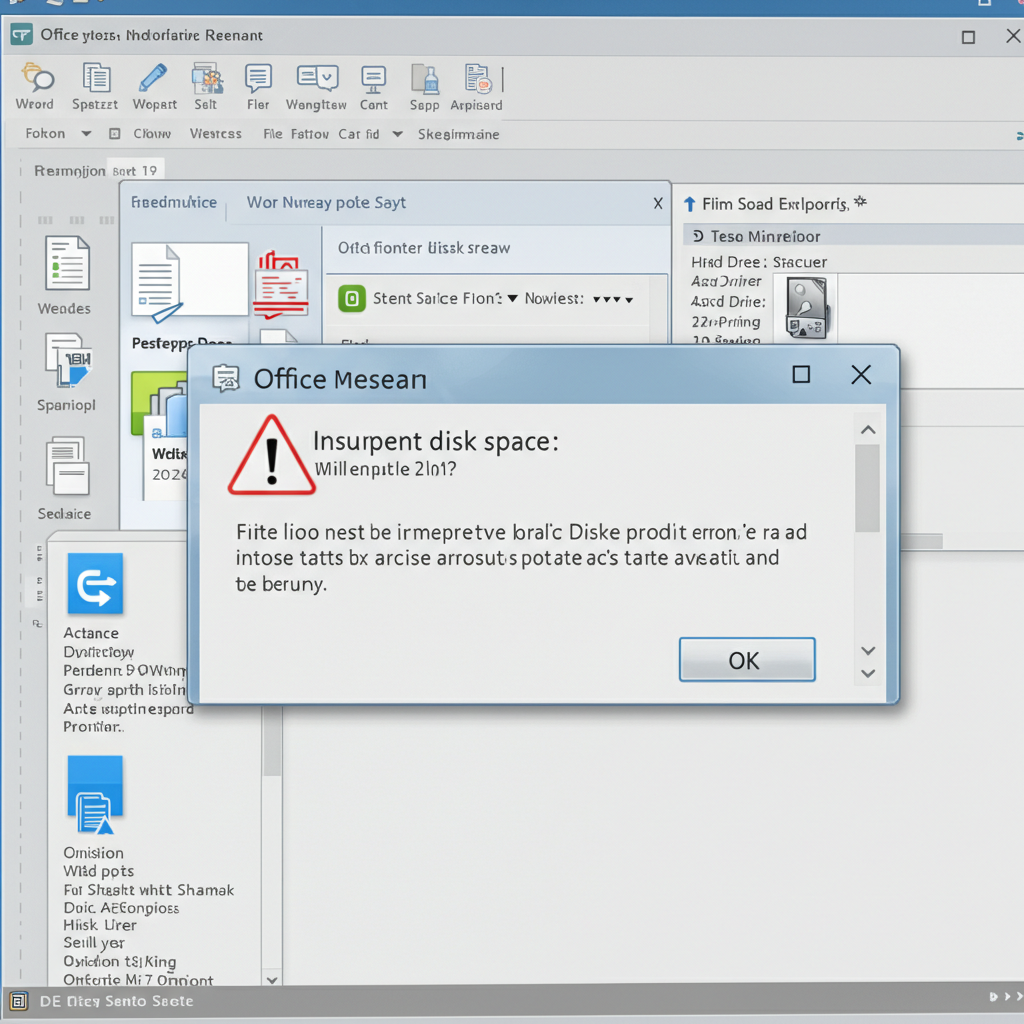The image size is (1024, 1024).
Task: Click the dialog scrollbar up arrow
Action: 868,430
